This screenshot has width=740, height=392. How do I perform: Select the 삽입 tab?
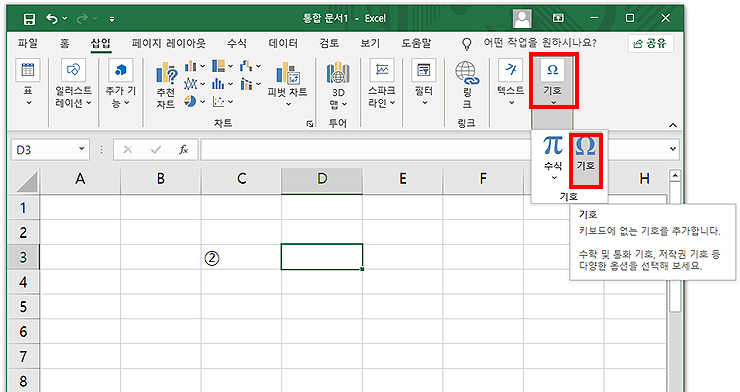pyautogui.click(x=101, y=43)
